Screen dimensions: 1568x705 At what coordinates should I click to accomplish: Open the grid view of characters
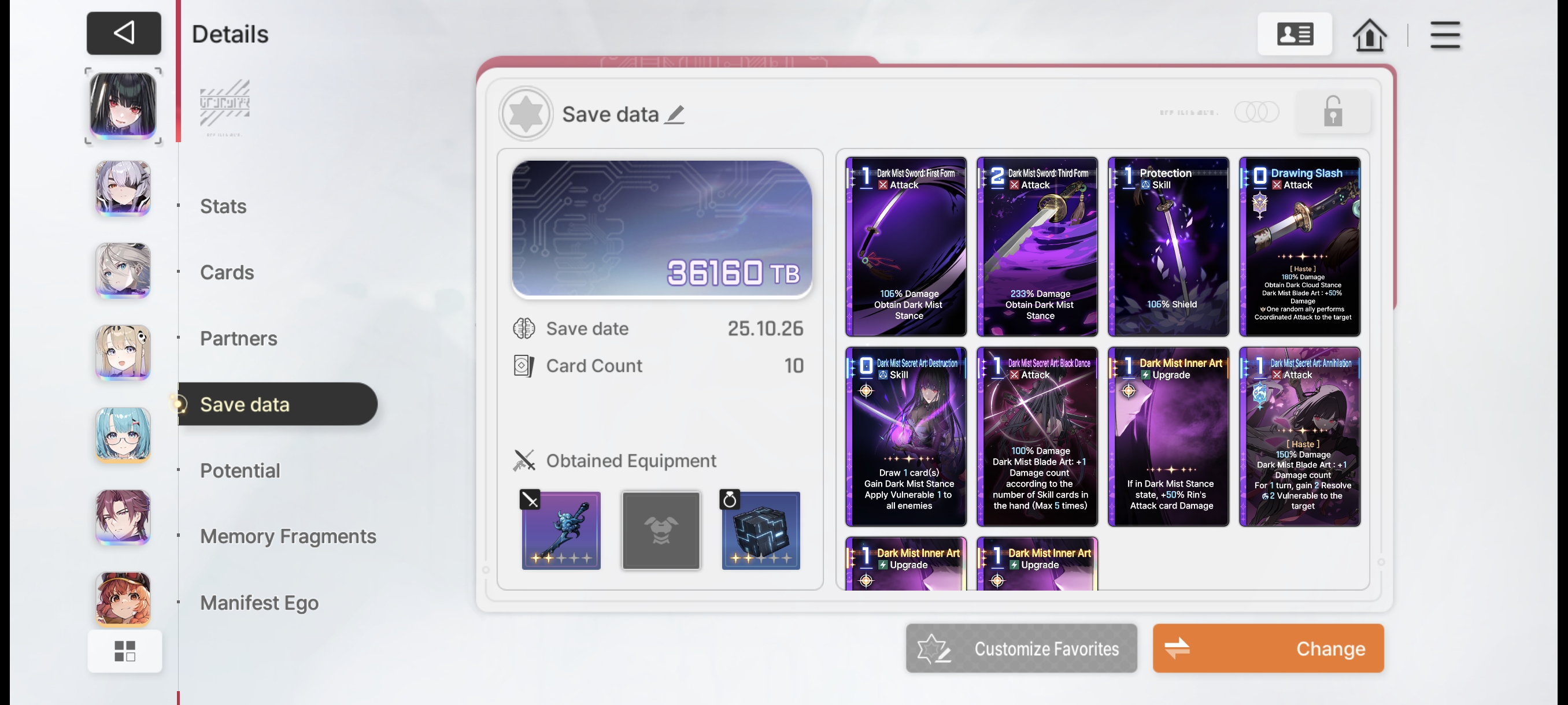click(125, 651)
